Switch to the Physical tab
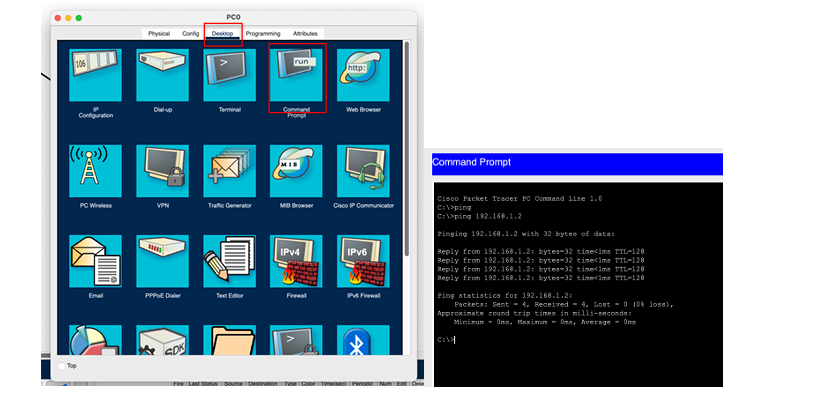The width and height of the screenshot is (818, 393). pyautogui.click(x=159, y=33)
